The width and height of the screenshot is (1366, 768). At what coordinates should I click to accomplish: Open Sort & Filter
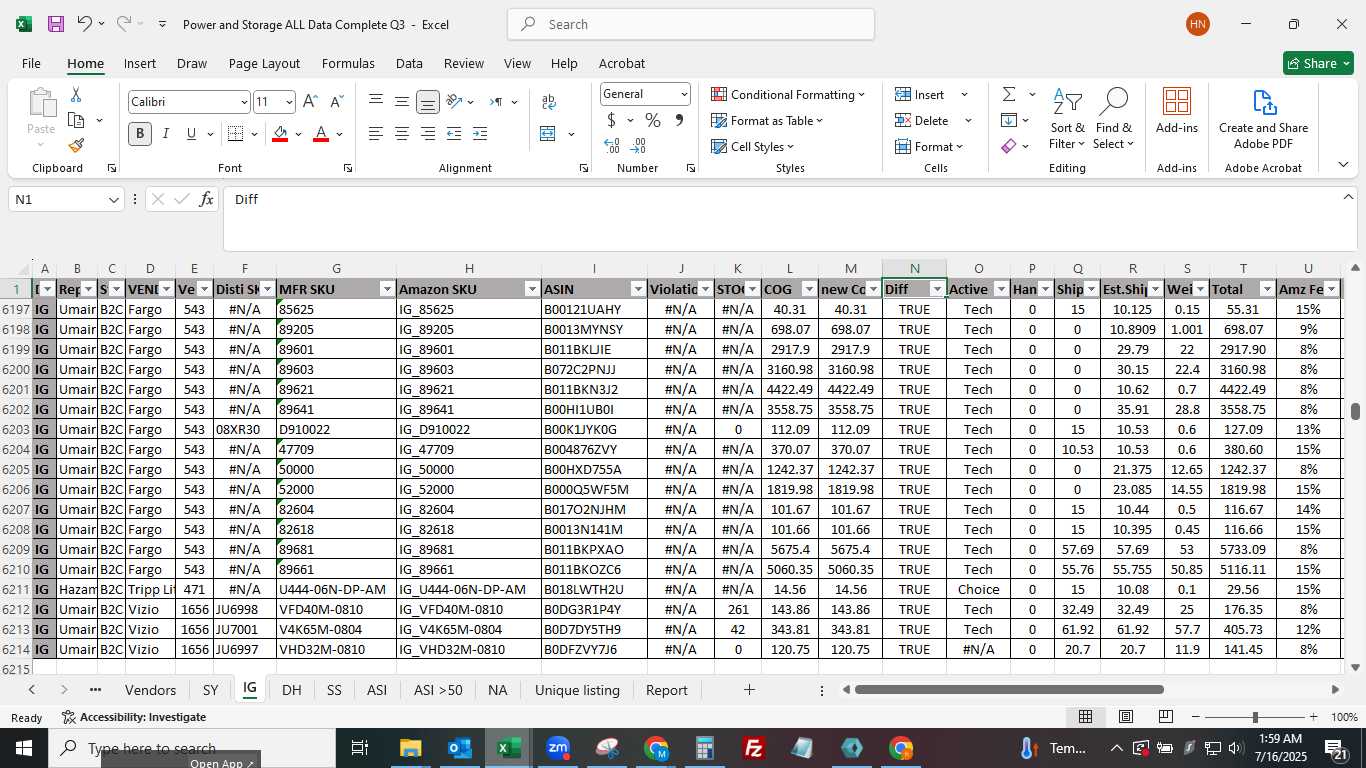(x=1067, y=120)
